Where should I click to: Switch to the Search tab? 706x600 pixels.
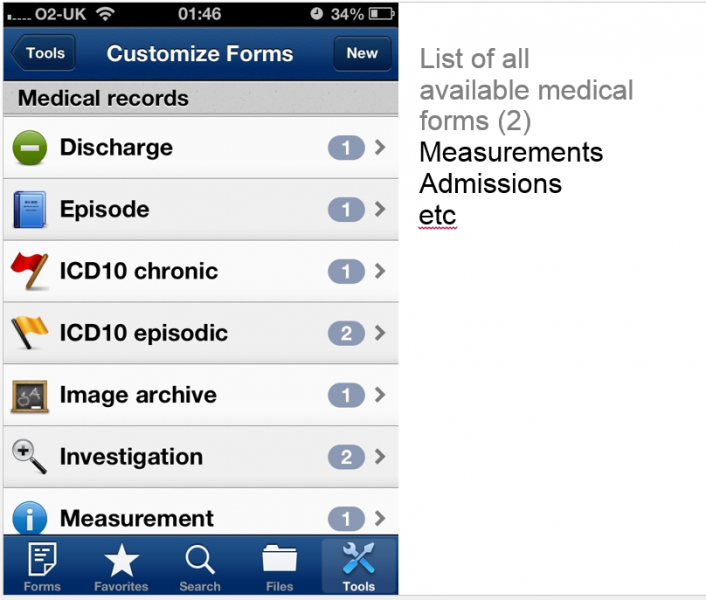(x=200, y=567)
